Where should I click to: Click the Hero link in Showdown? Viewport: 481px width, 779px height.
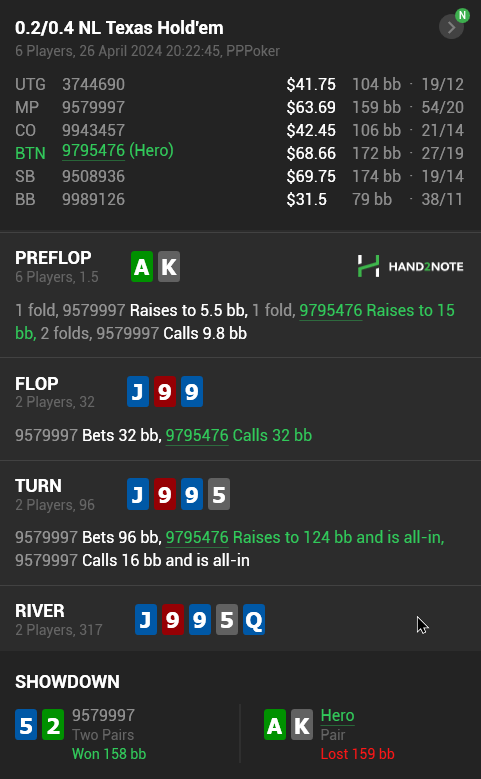(x=337, y=715)
